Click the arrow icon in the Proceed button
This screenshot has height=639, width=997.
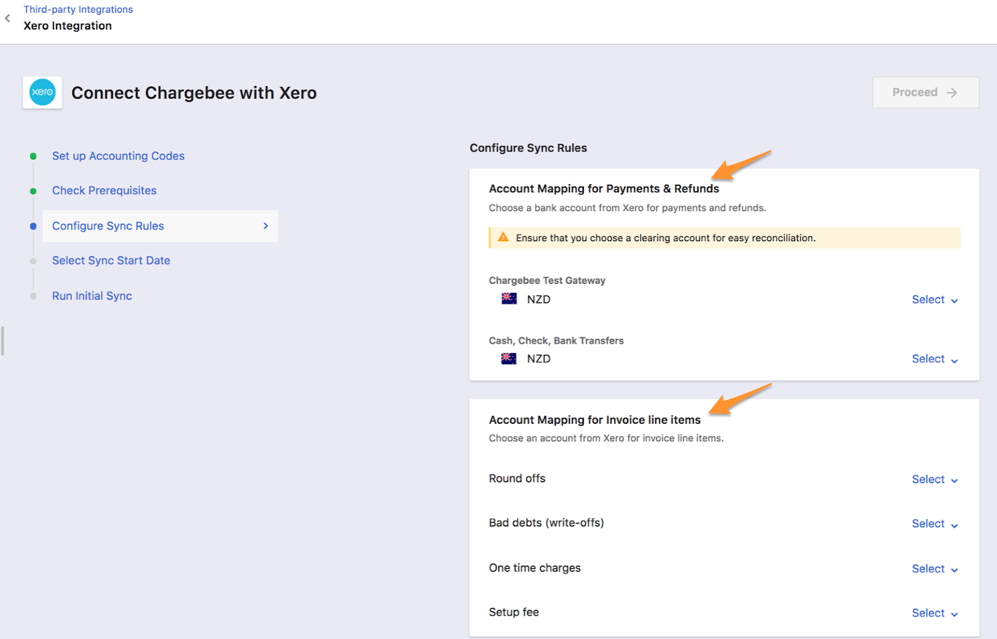(952, 93)
